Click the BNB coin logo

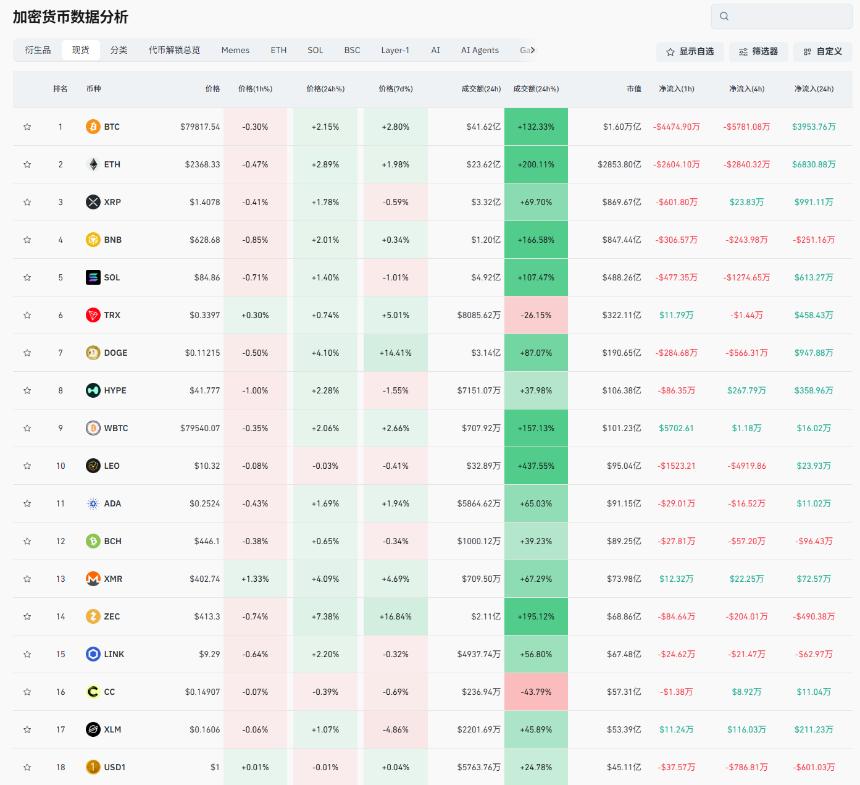pyautogui.click(x=93, y=240)
